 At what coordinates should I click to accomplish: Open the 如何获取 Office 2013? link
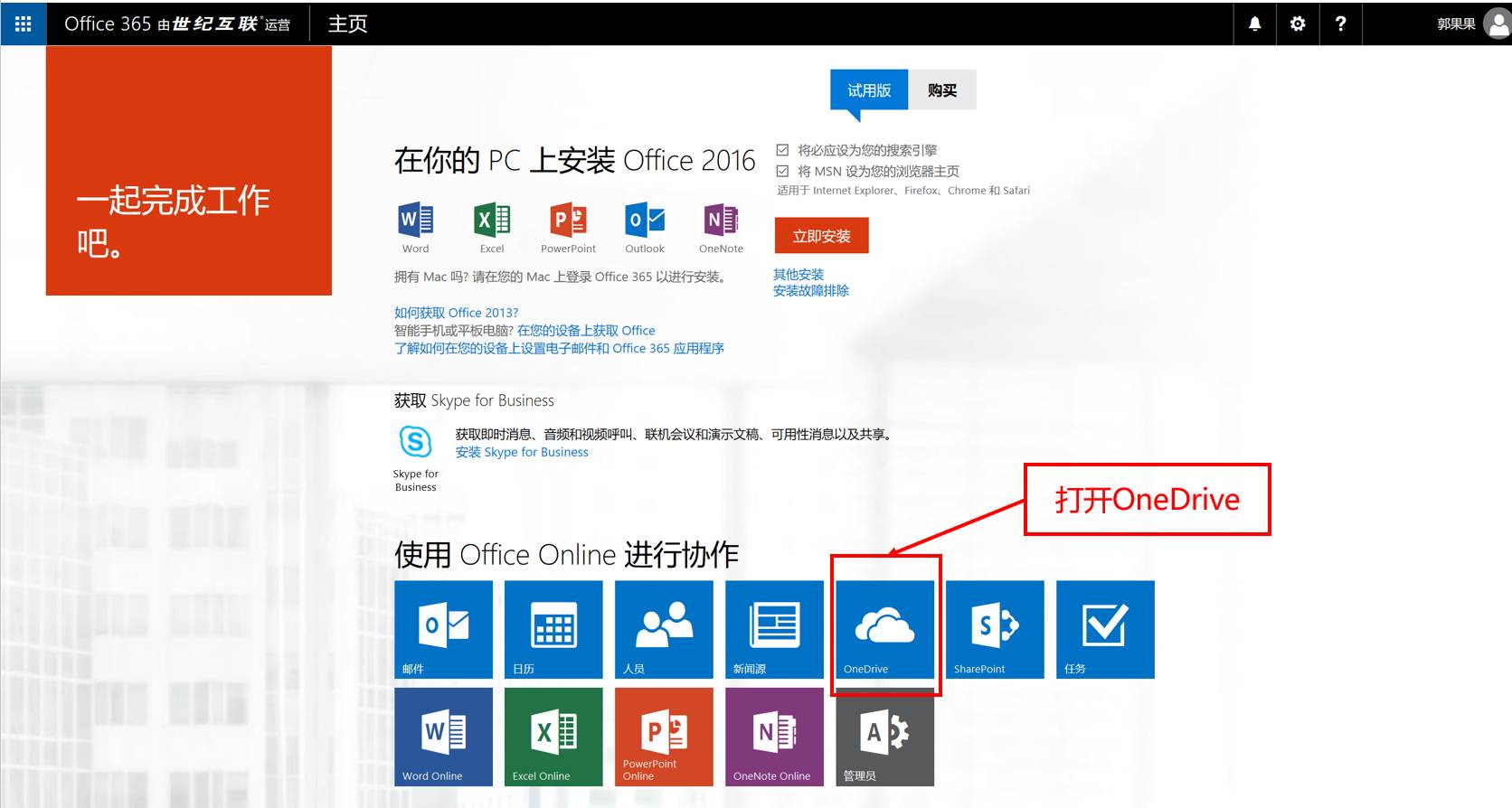(456, 313)
